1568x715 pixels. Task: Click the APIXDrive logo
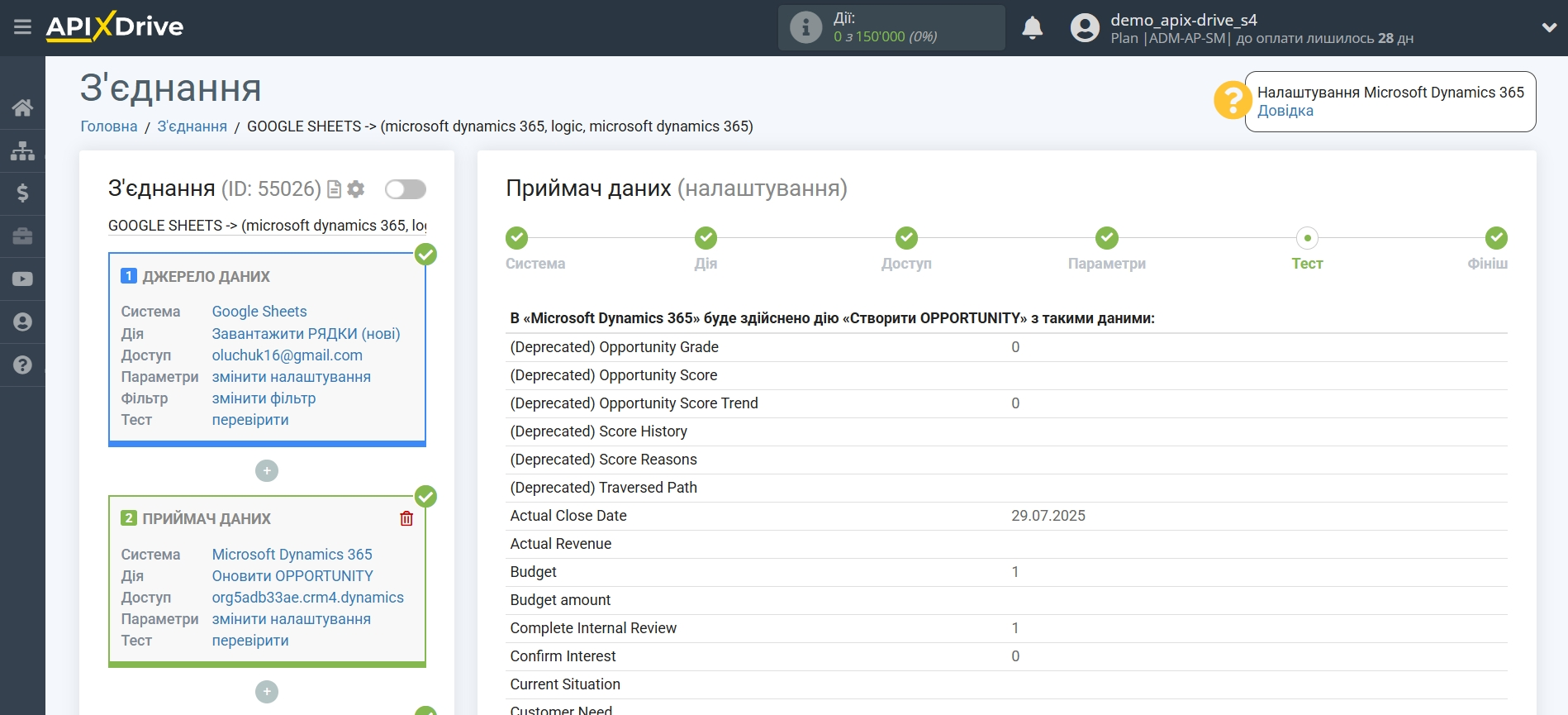(x=115, y=26)
